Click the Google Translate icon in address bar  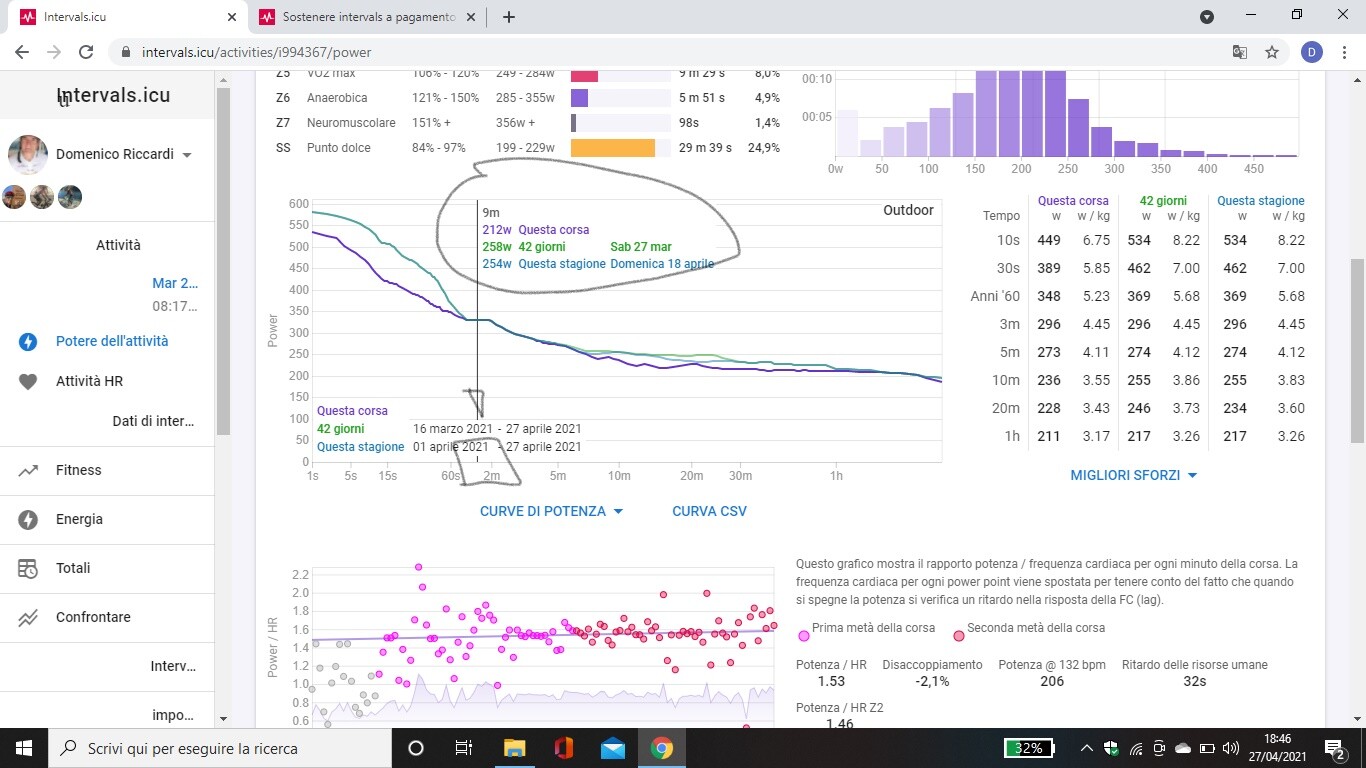(1239, 52)
